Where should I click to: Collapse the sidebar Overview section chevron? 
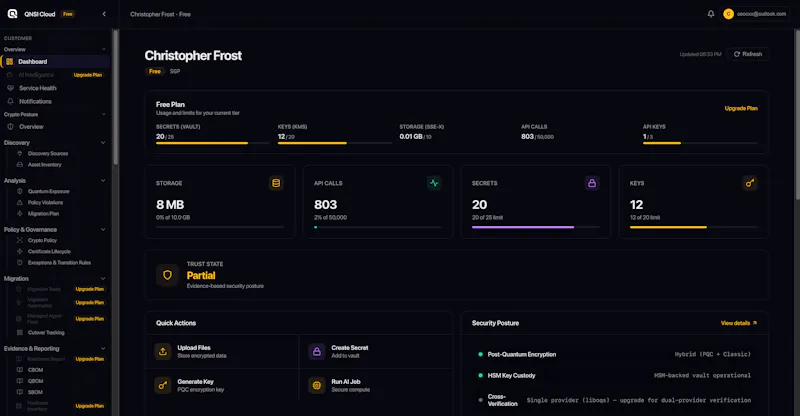(x=104, y=50)
